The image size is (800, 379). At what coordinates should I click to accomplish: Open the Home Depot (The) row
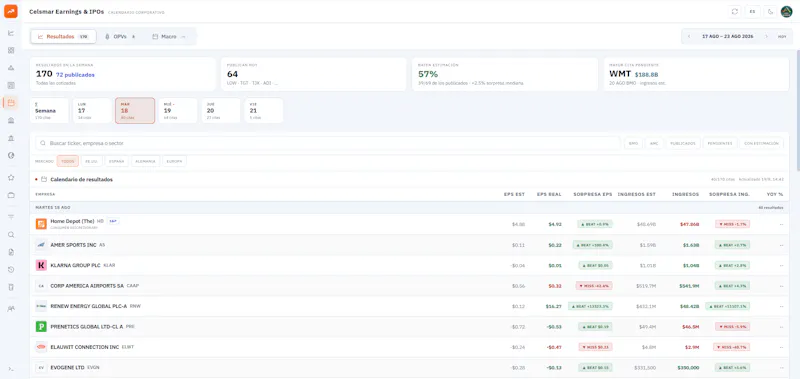(409, 224)
